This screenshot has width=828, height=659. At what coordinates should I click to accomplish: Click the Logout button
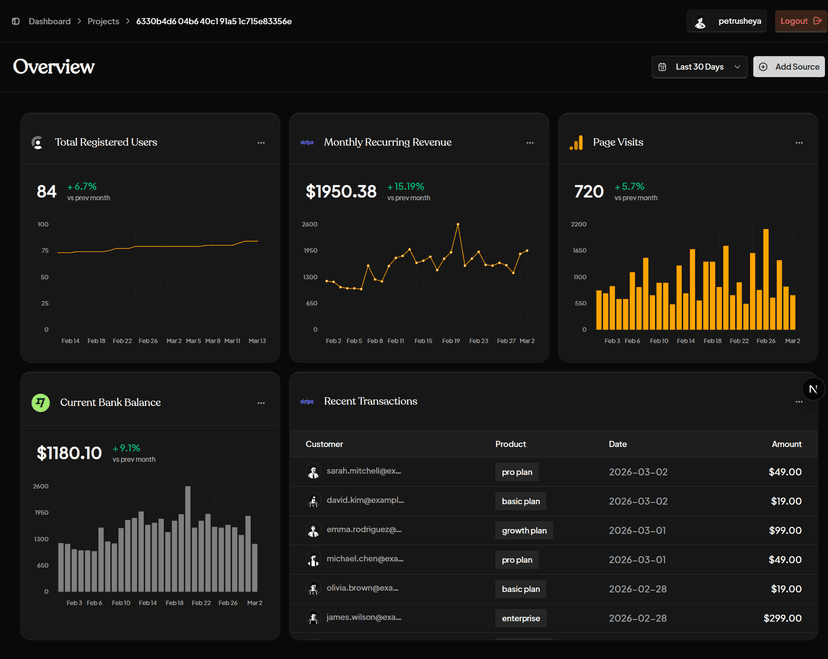(800, 21)
